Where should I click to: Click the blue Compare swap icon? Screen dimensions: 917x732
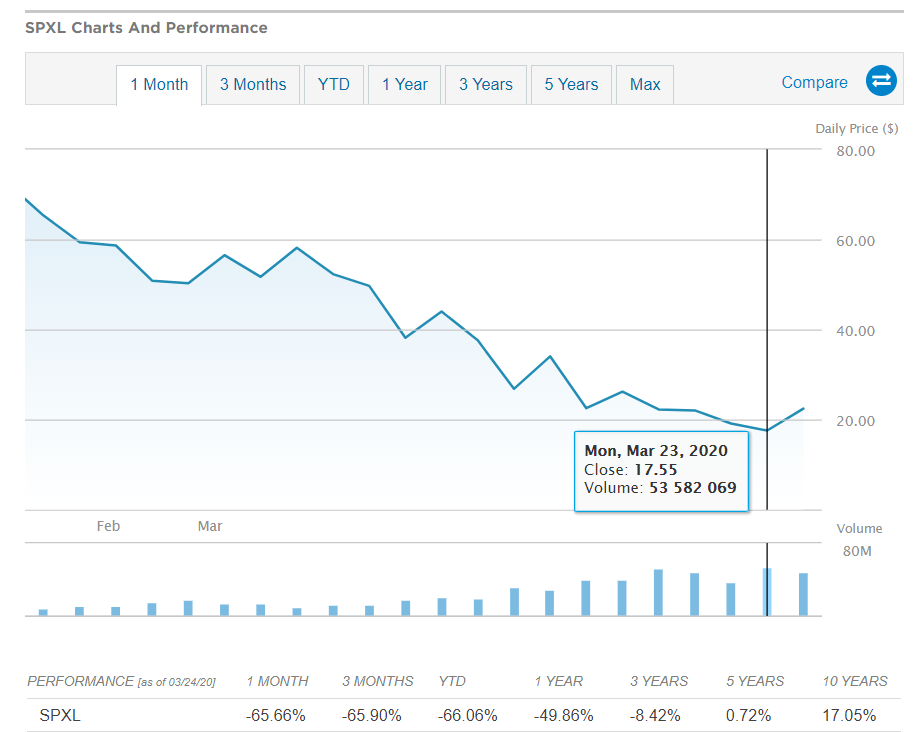click(x=880, y=81)
